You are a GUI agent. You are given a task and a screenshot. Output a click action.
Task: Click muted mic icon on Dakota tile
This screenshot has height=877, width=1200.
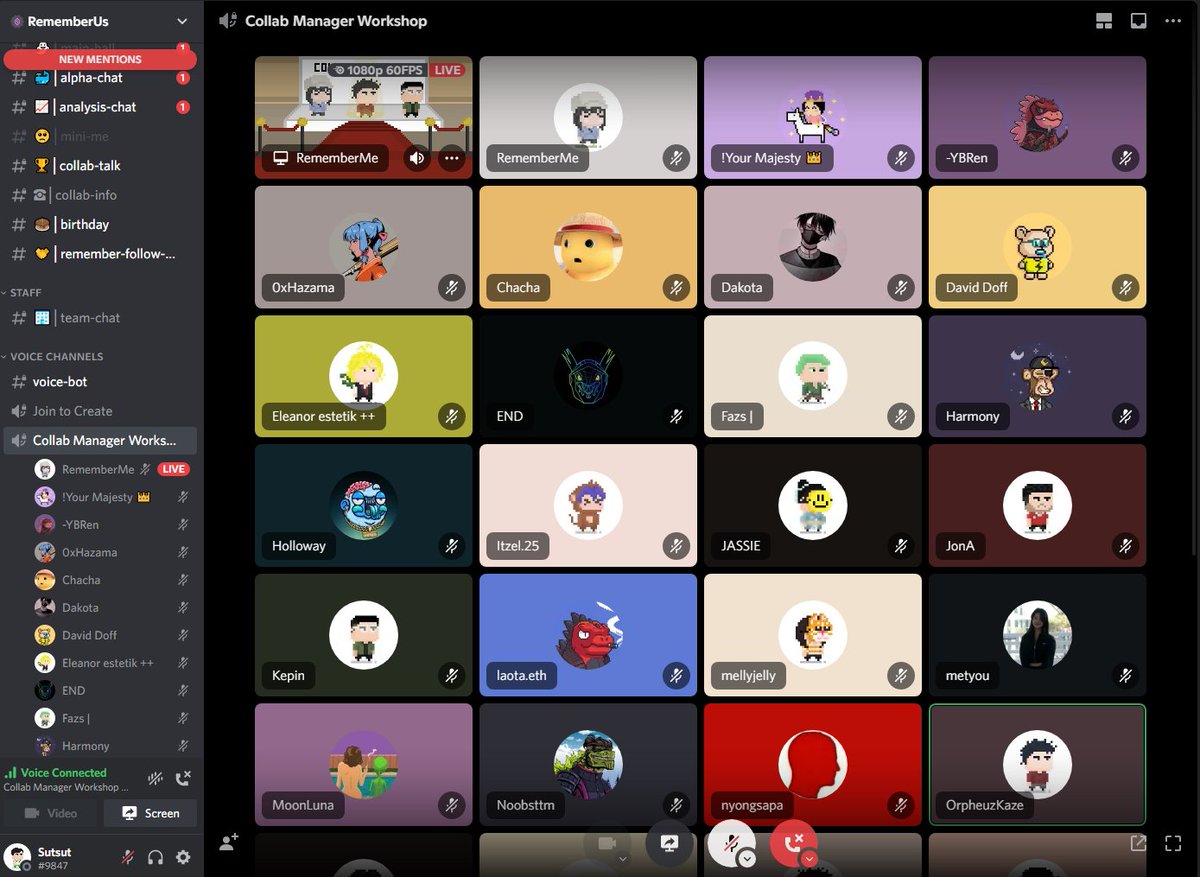click(901, 287)
